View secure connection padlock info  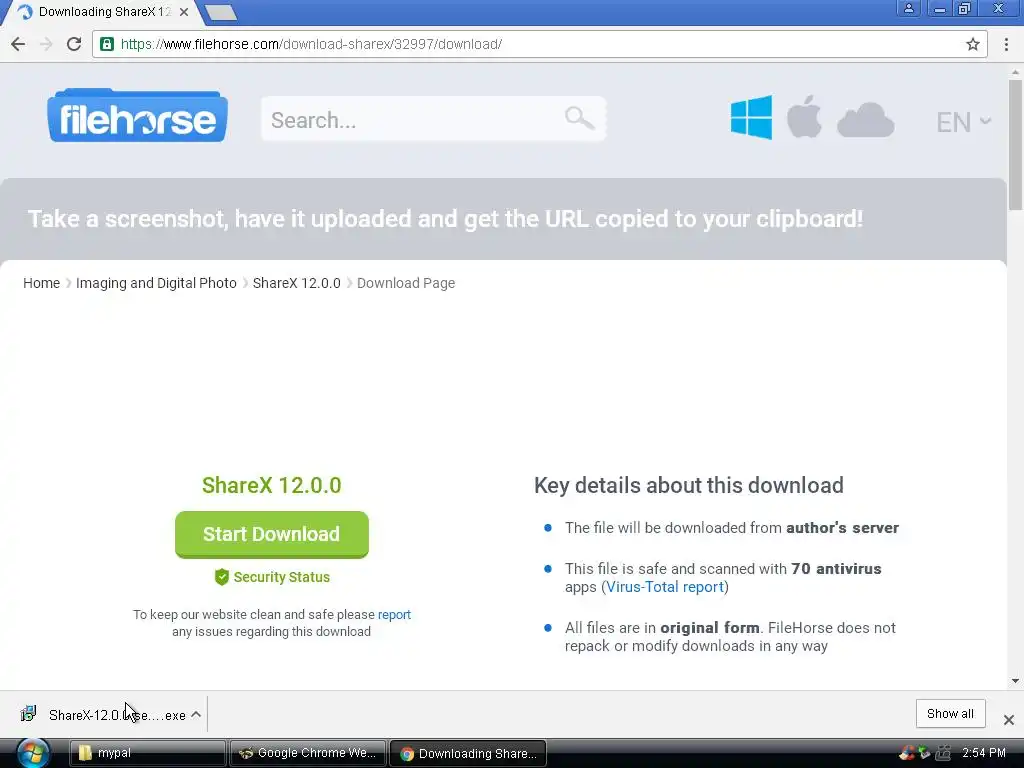coord(106,44)
